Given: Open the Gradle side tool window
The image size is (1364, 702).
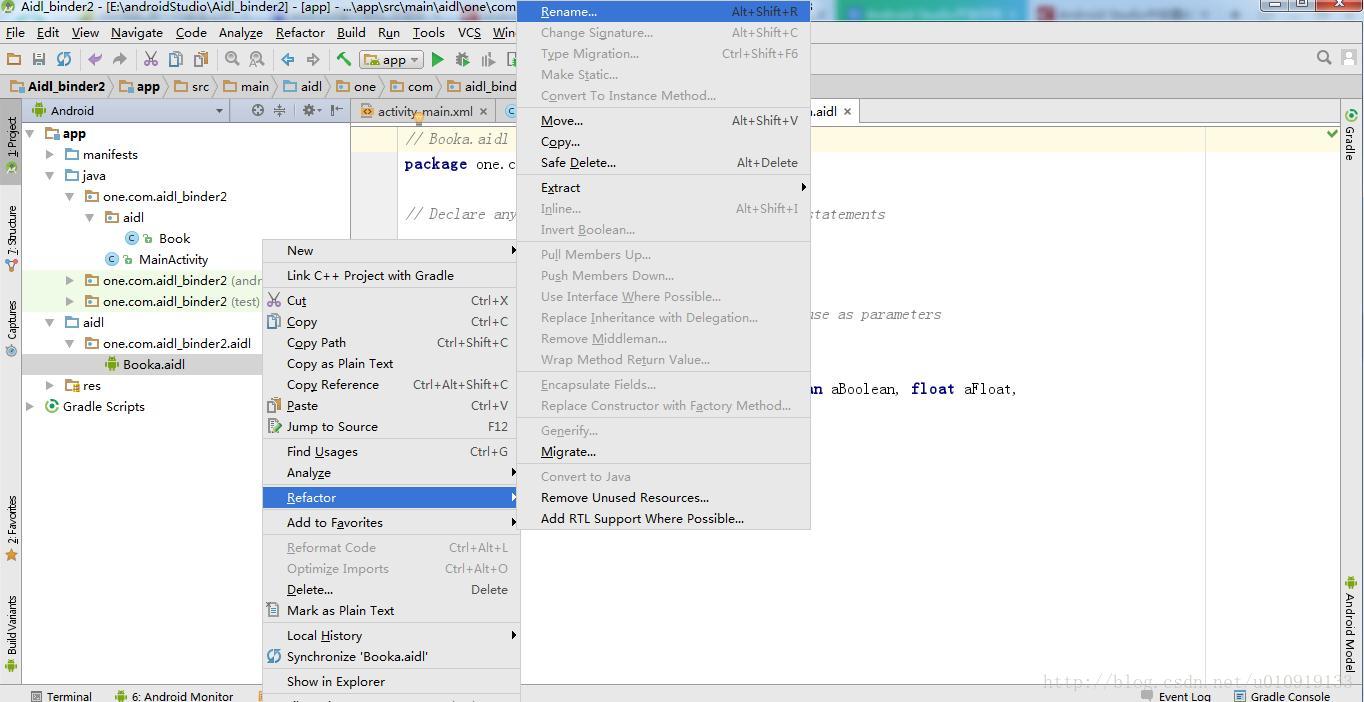Looking at the screenshot, I should pos(1351,134).
